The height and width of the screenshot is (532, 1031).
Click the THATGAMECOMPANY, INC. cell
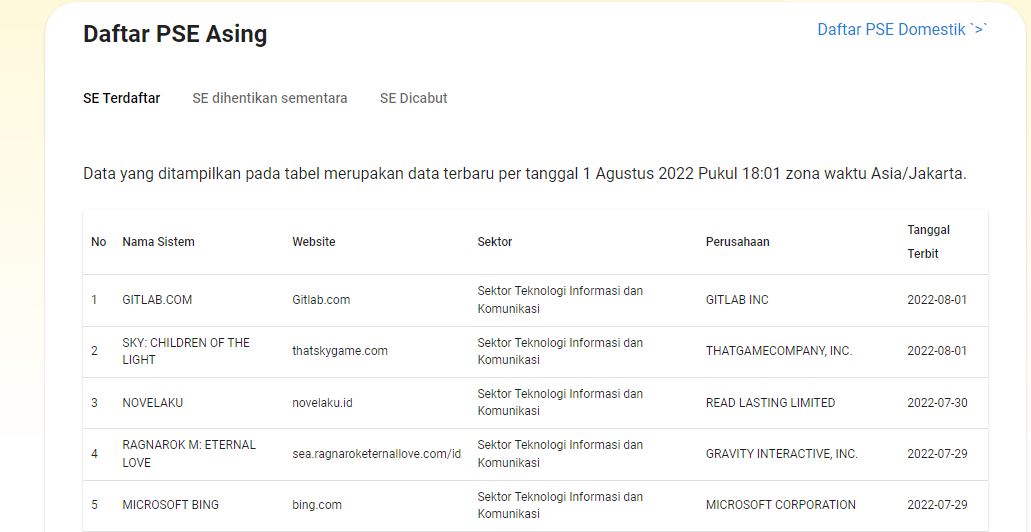(x=779, y=351)
